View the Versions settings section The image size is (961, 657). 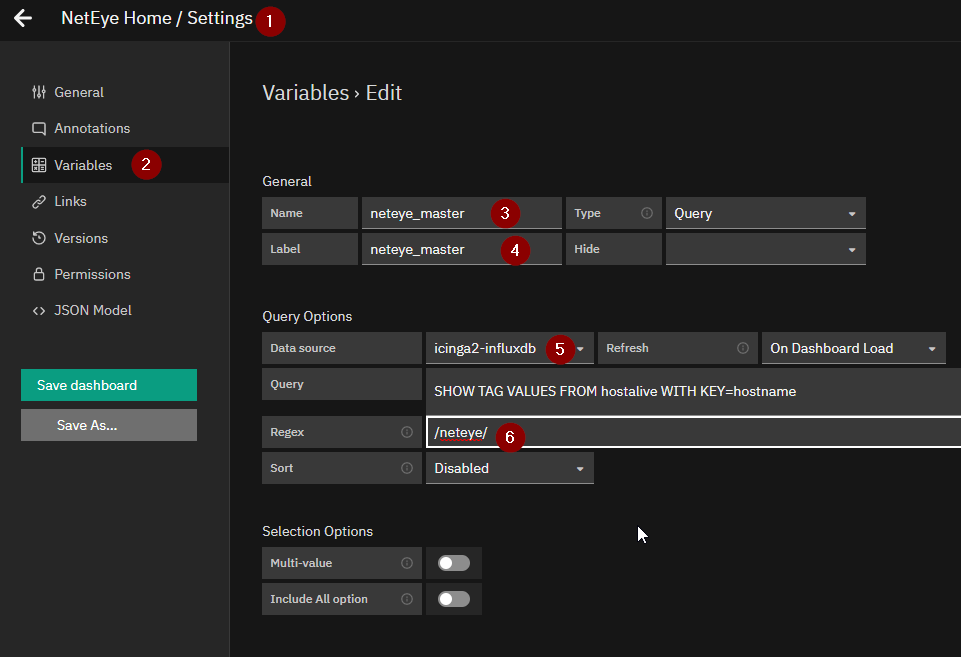pyautogui.click(x=125, y=238)
